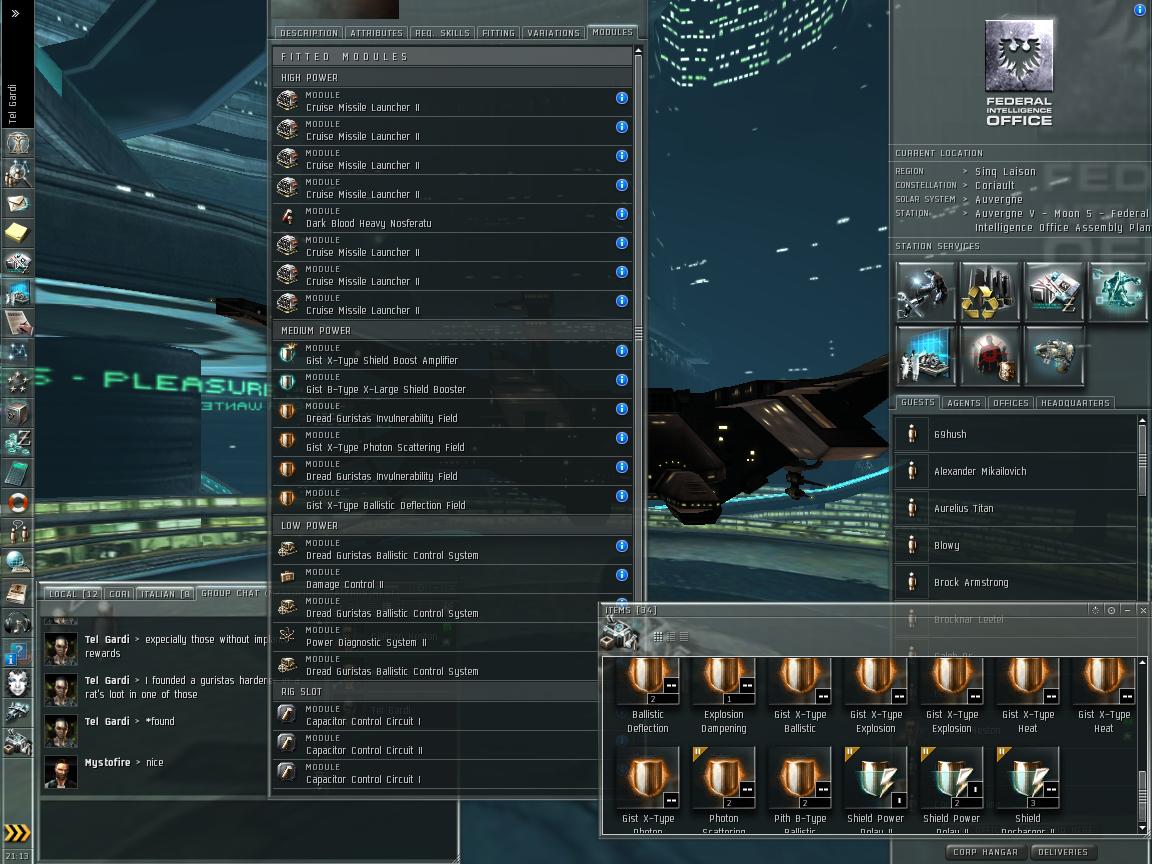Click the Sing Laison region link
Screen dimensions: 1152x864
(x=1004, y=172)
